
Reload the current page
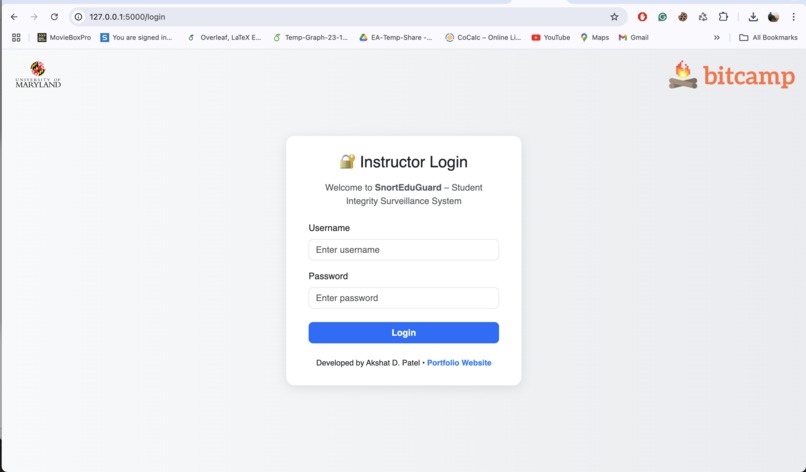click(x=54, y=17)
